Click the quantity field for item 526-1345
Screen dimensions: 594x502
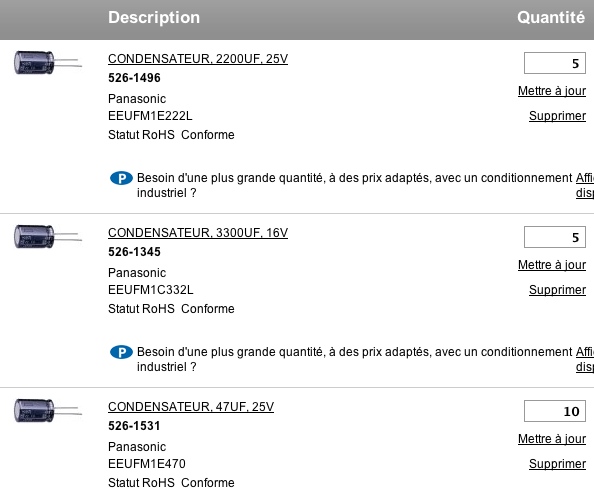(555, 237)
